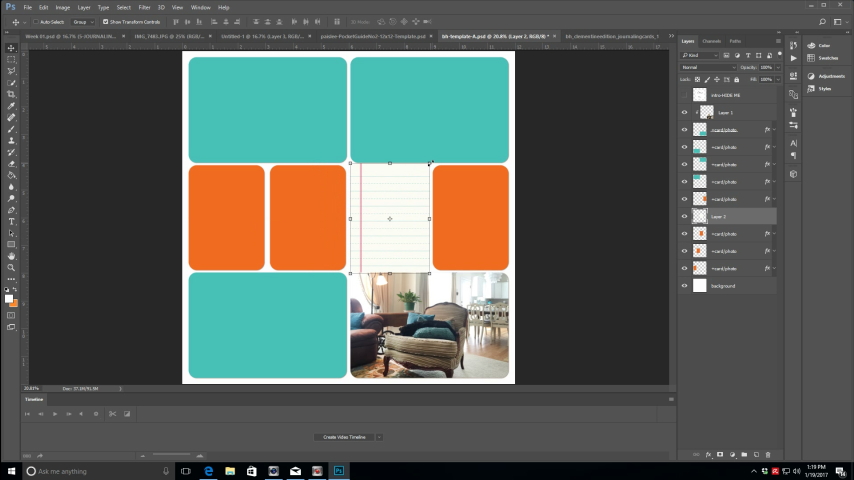Switch to Week 01.psd document tab
This screenshot has width=854, height=480.
(71, 36)
